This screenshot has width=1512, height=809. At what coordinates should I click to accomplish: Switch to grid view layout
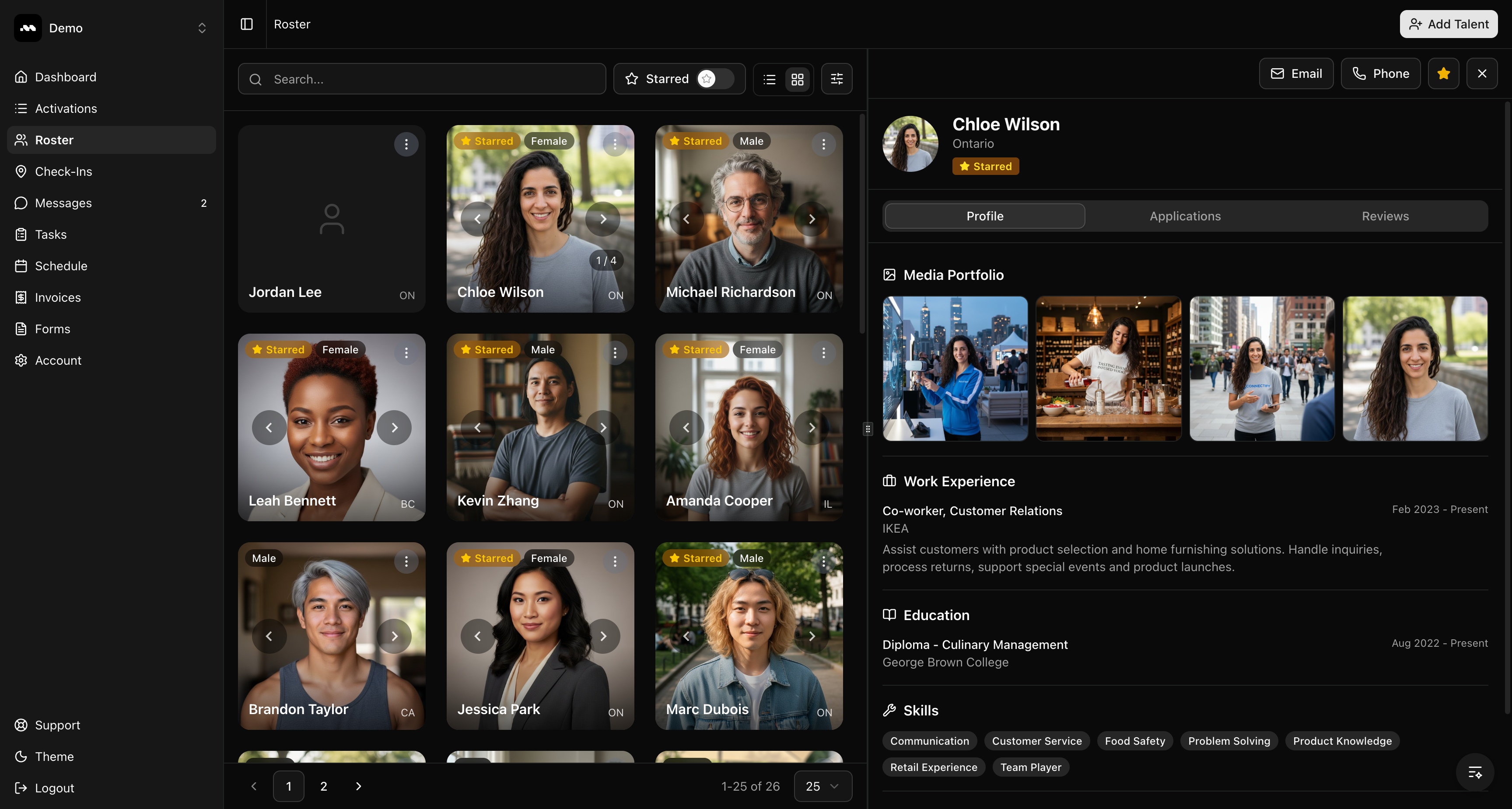click(x=797, y=79)
